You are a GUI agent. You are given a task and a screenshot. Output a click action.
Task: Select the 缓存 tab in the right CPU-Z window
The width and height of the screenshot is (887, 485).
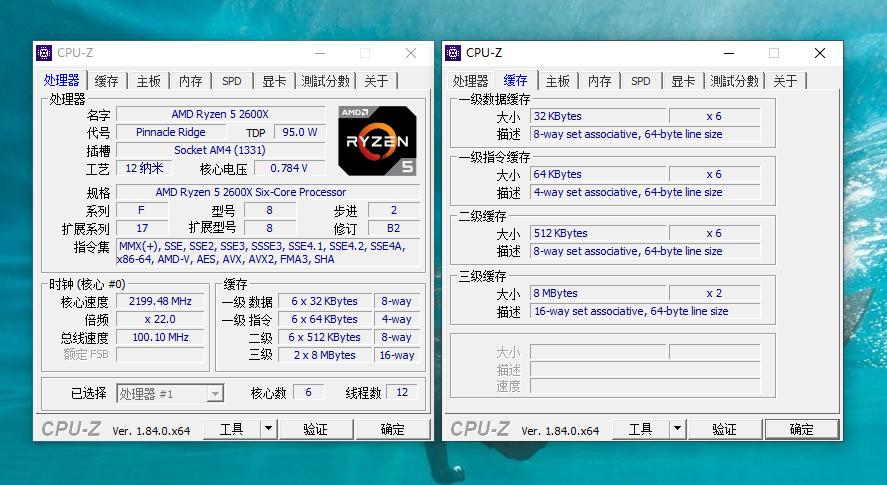coord(515,80)
